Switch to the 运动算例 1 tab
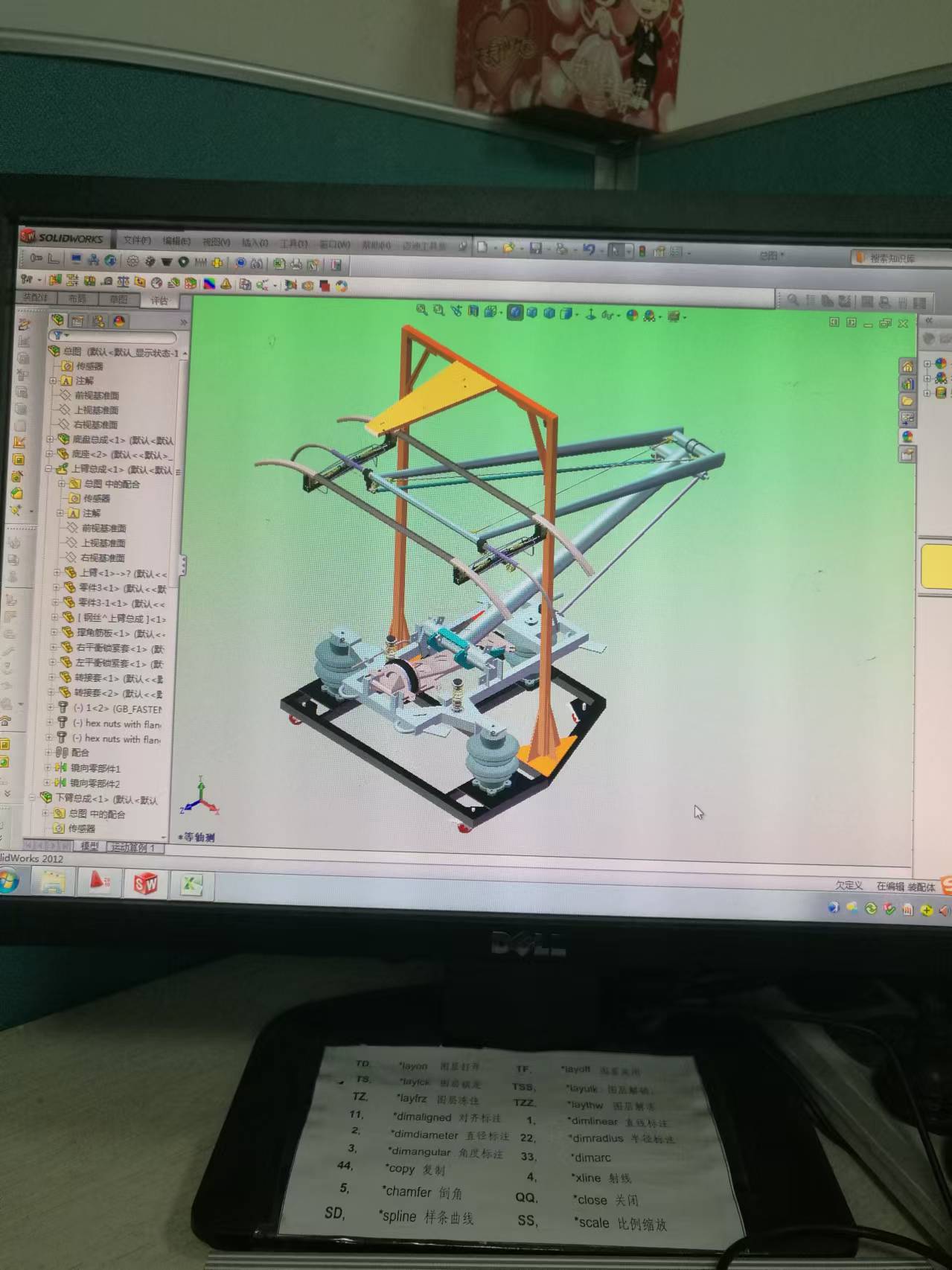Viewport: 952px width, 1270px height. pyautogui.click(x=133, y=847)
